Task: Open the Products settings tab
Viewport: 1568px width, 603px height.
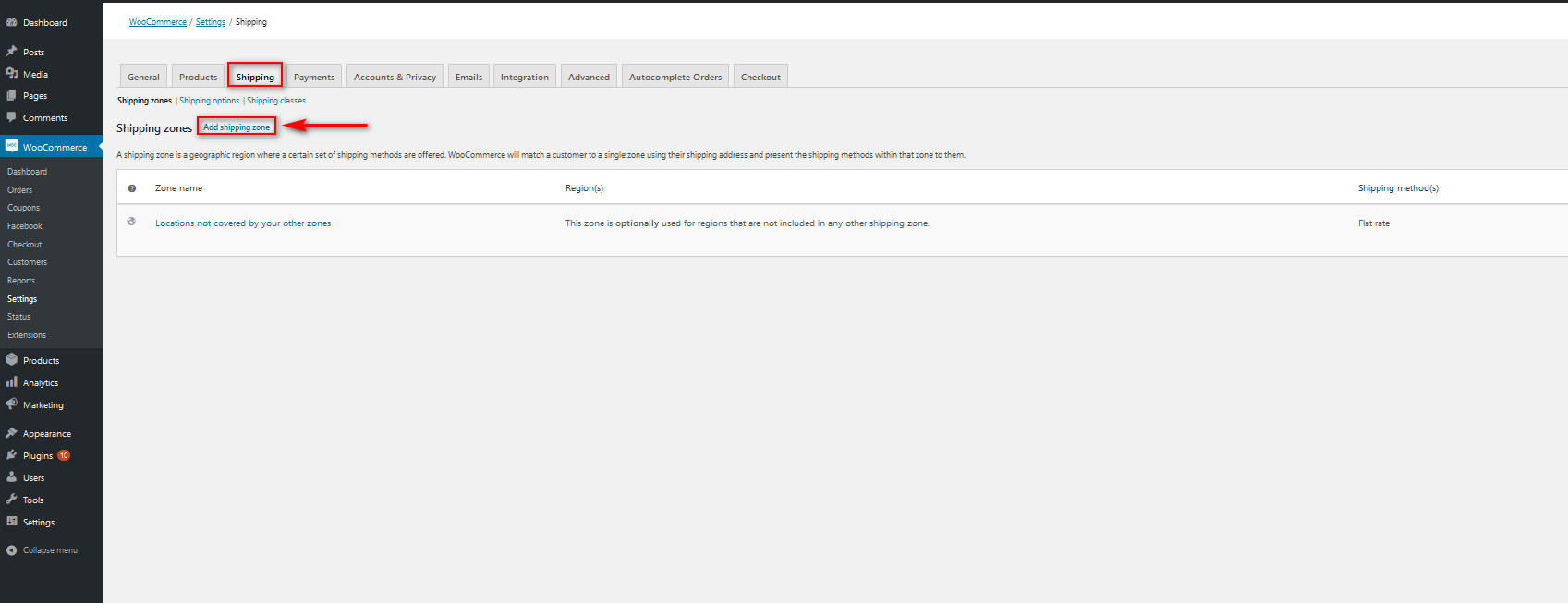Action: 199,77
